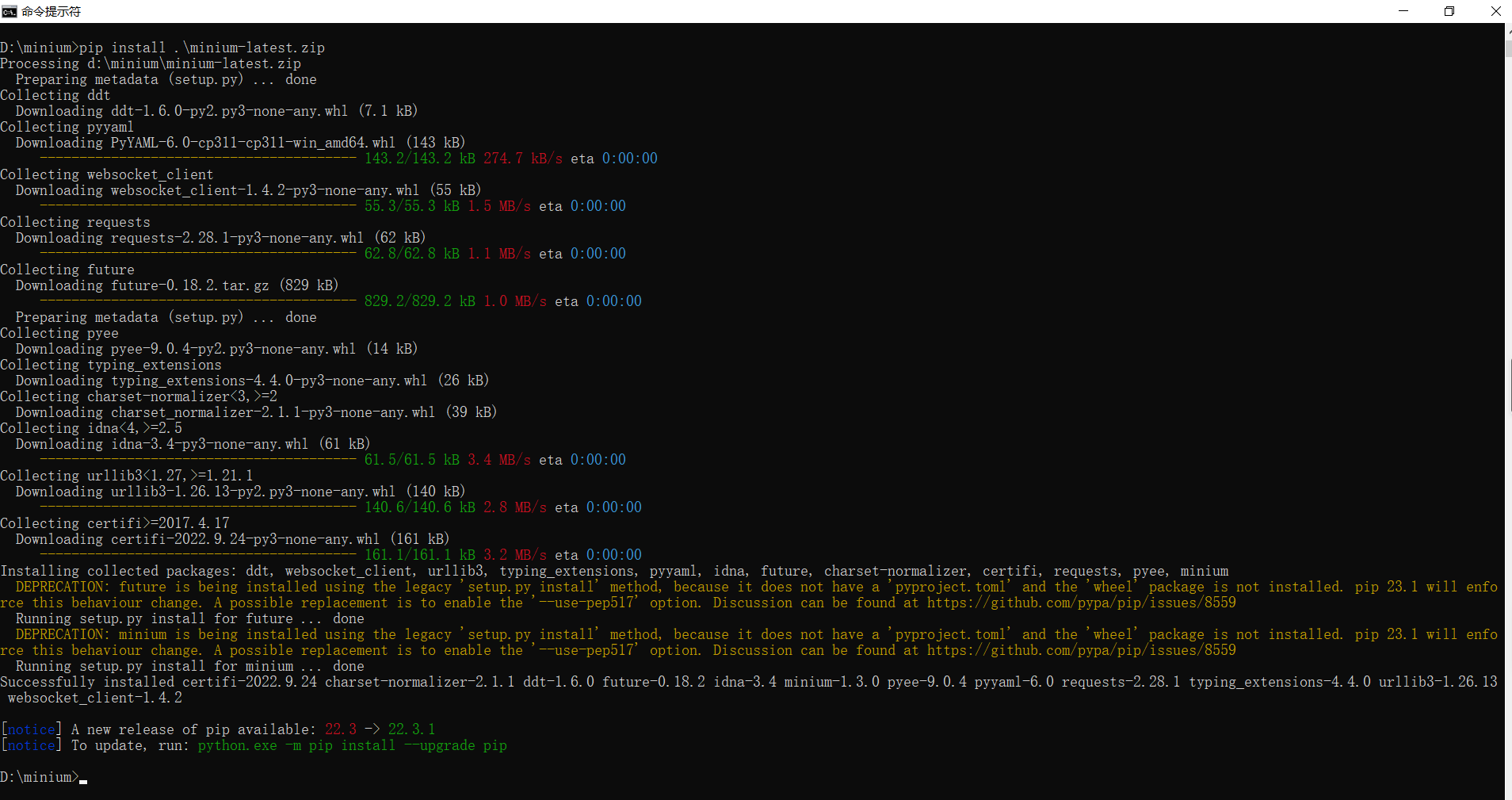Viewport: 1512px width, 800px height.
Task: Click the final 'D:\minium>' prompt
Action: pyautogui.click(x=40, y=777)
